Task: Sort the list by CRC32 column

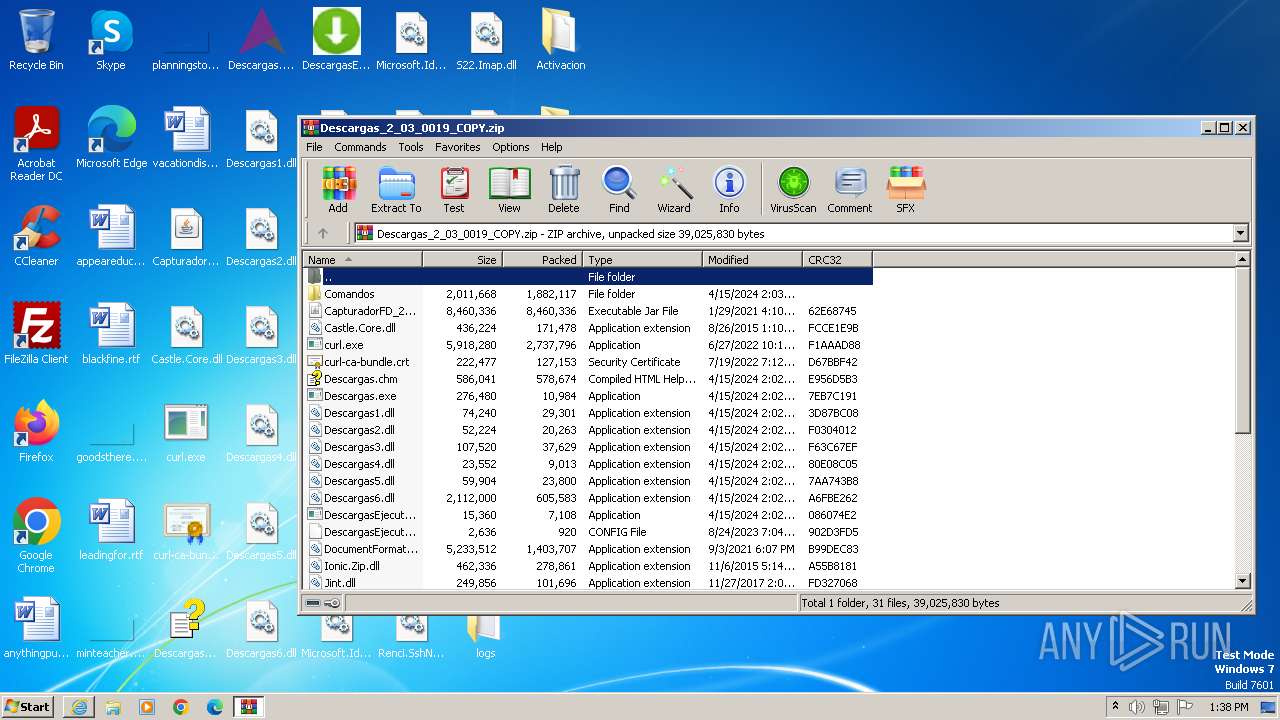Action: coord(837,259)
